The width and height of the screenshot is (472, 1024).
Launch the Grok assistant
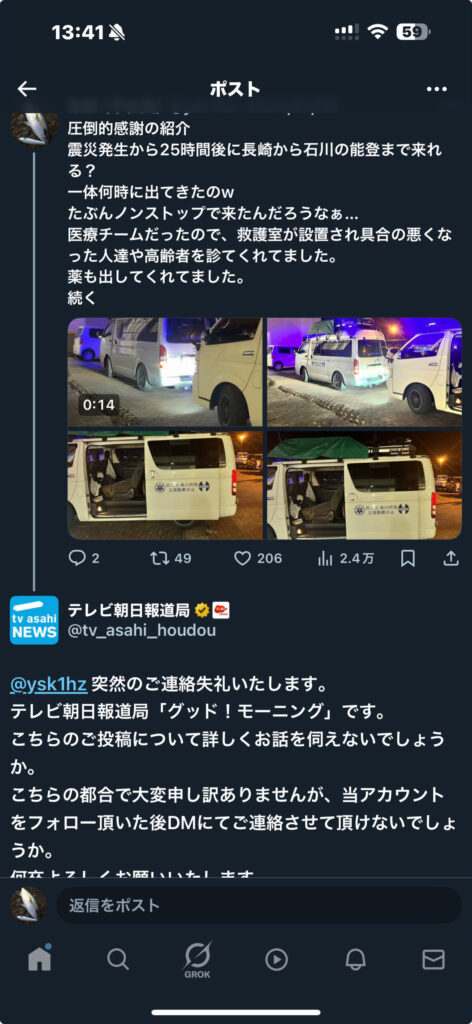pyautogui.click(x=197, y=959)
